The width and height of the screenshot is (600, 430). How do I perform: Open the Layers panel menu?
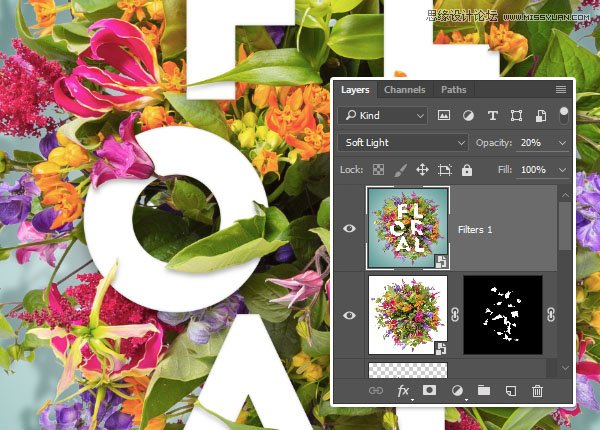pyautogui.click(x=561, y=90)
